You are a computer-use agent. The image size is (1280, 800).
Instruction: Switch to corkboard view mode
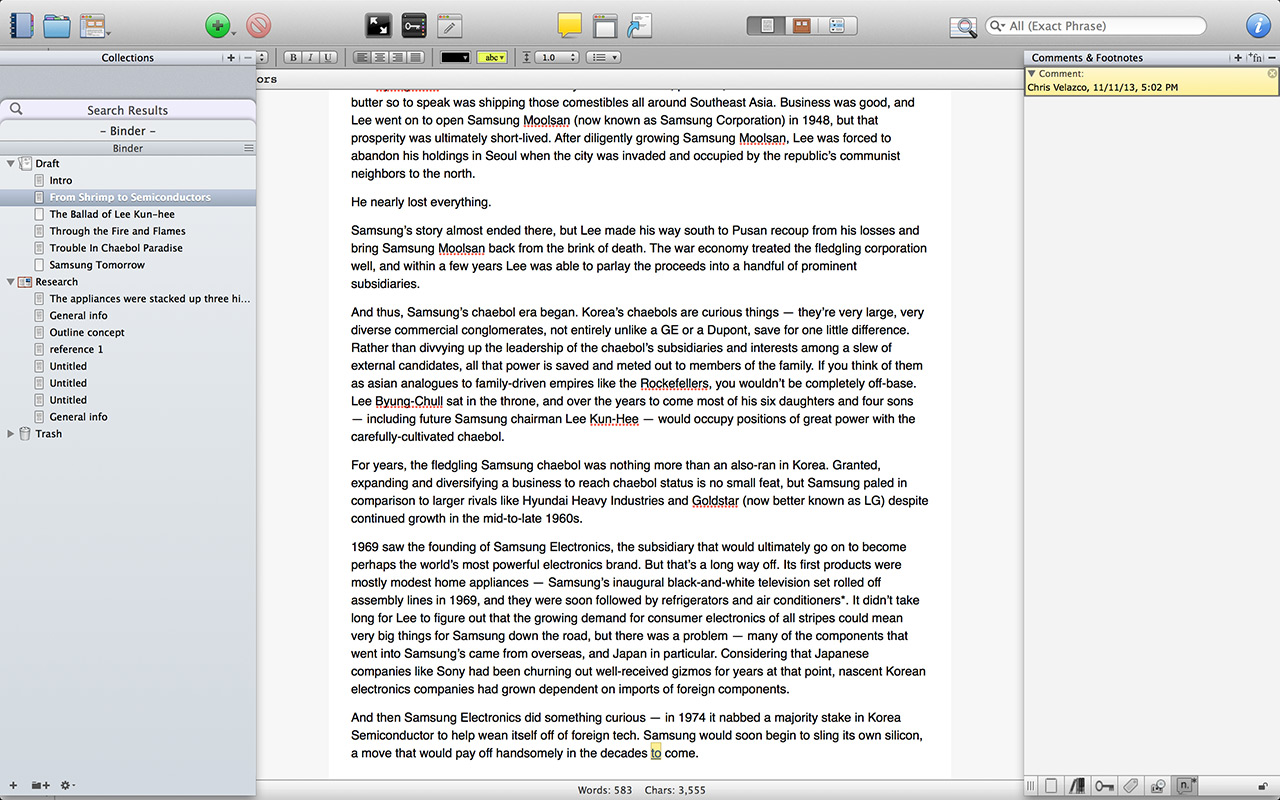pyautogui.click(x=801, y=26)
